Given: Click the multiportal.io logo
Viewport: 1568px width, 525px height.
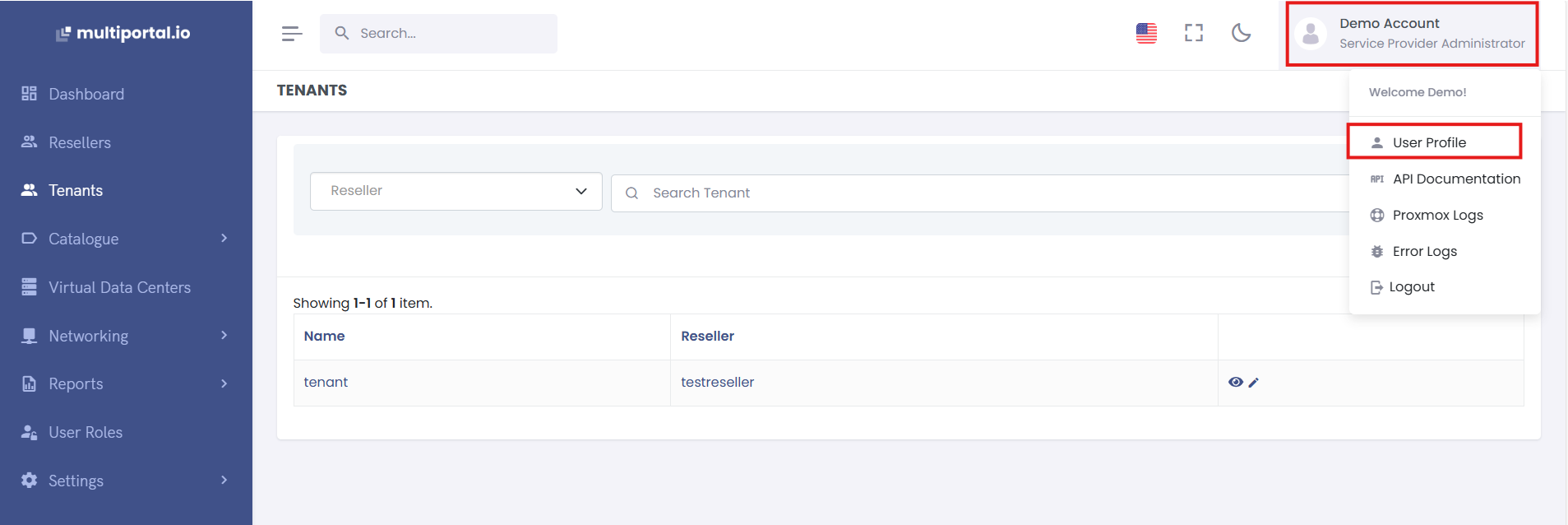Looking at the screenshot, I should click(x=123, y=33).
